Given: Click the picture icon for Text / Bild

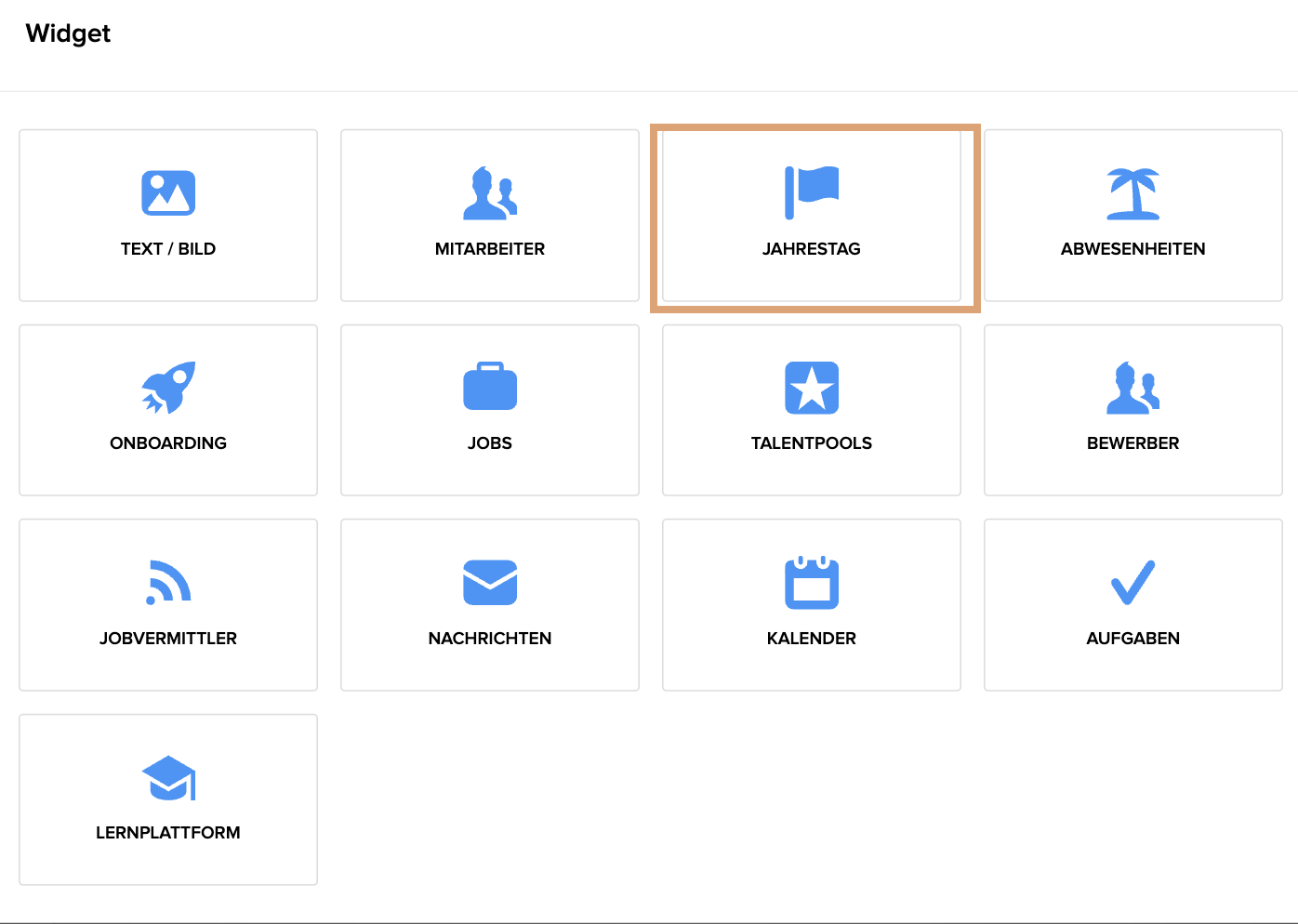Looking at the screenshot, I should [x=168, y=192].
